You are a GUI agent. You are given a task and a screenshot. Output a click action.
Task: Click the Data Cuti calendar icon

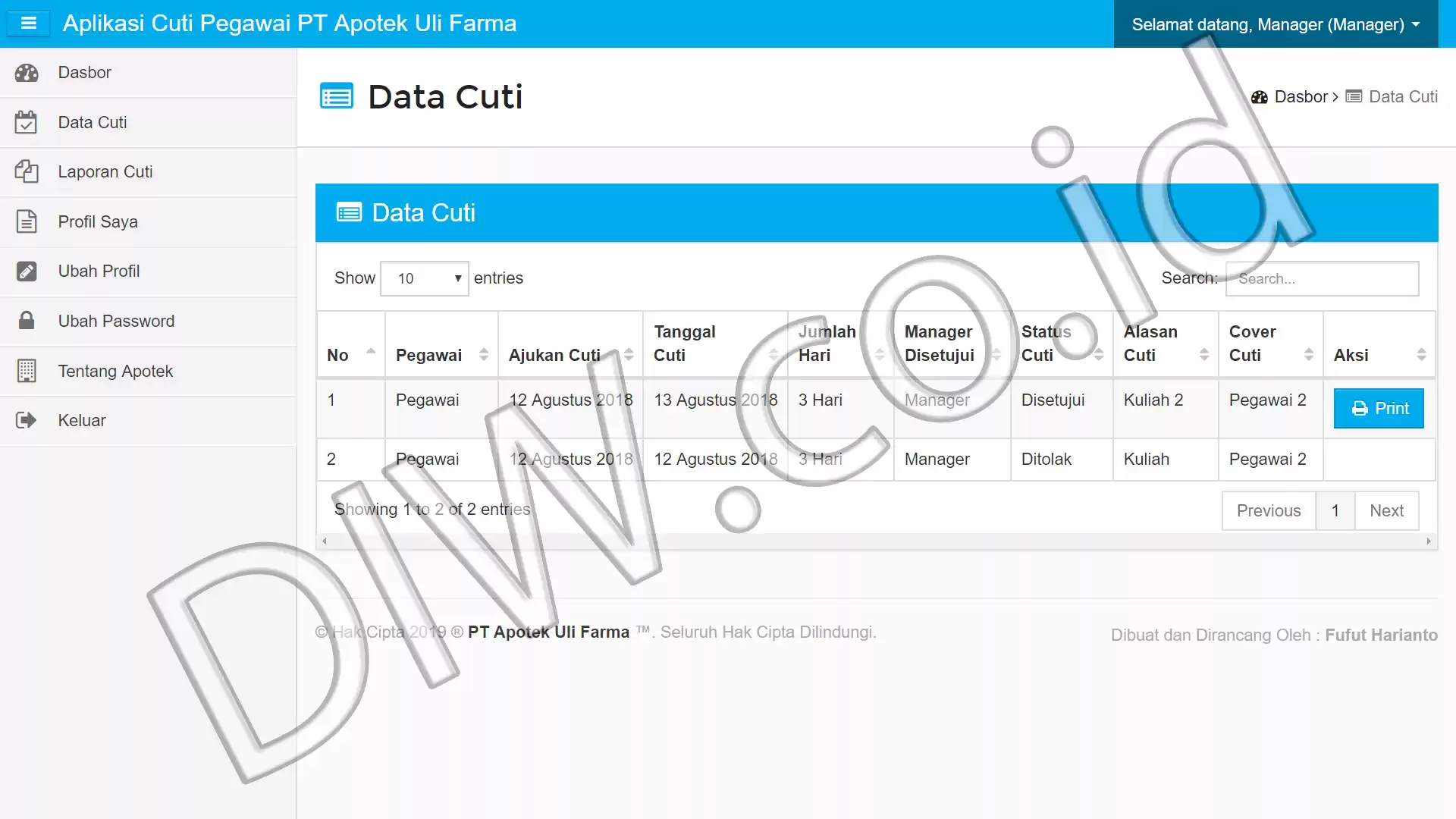pos(26,122)
